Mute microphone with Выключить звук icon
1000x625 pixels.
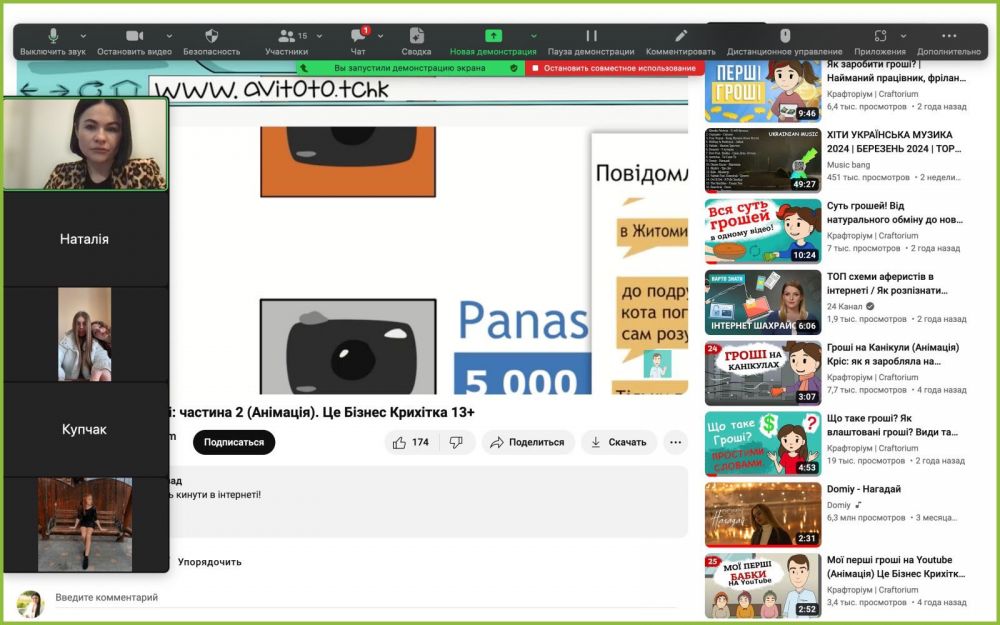[x=53, y=36]
